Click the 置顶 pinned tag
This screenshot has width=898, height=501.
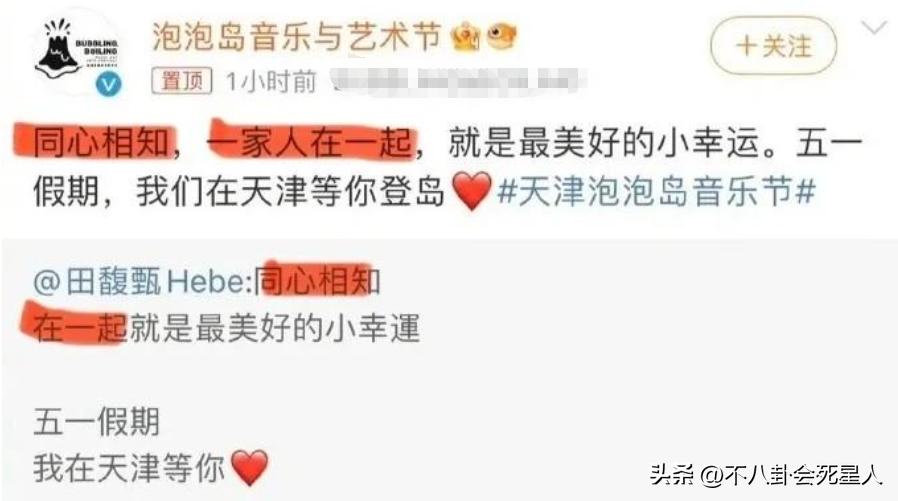pyautogui.click(x=182, y=81)
